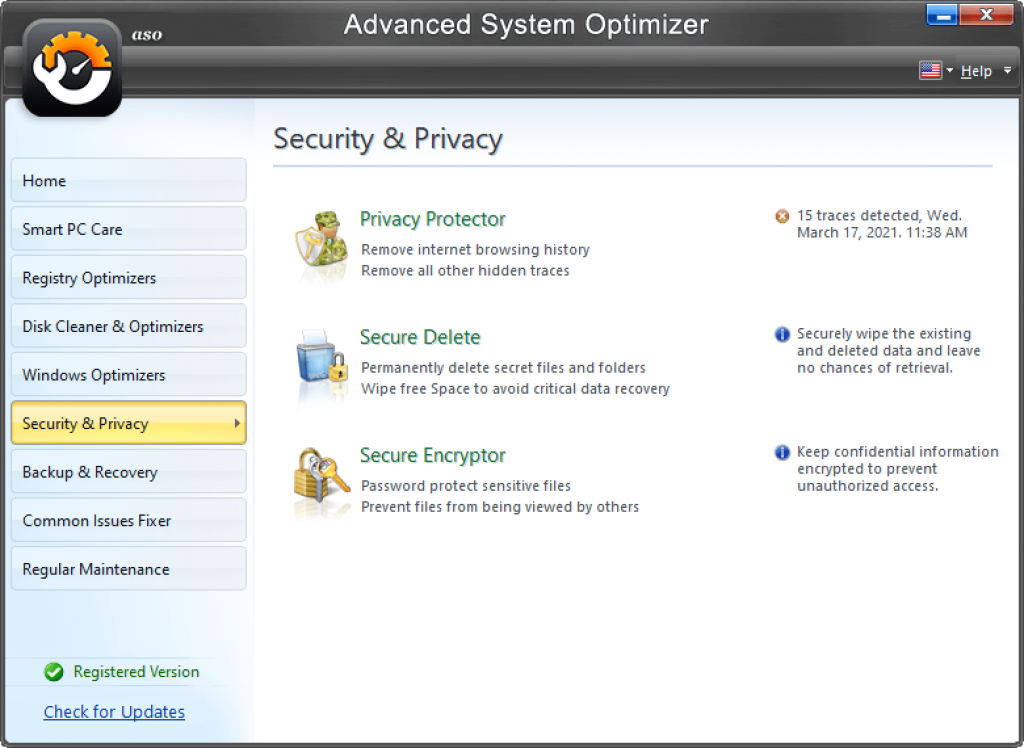The width and height of the screenshot is (1024, 748).
Task: Click the '15 traces detected' status text
Action: [882, 224]
